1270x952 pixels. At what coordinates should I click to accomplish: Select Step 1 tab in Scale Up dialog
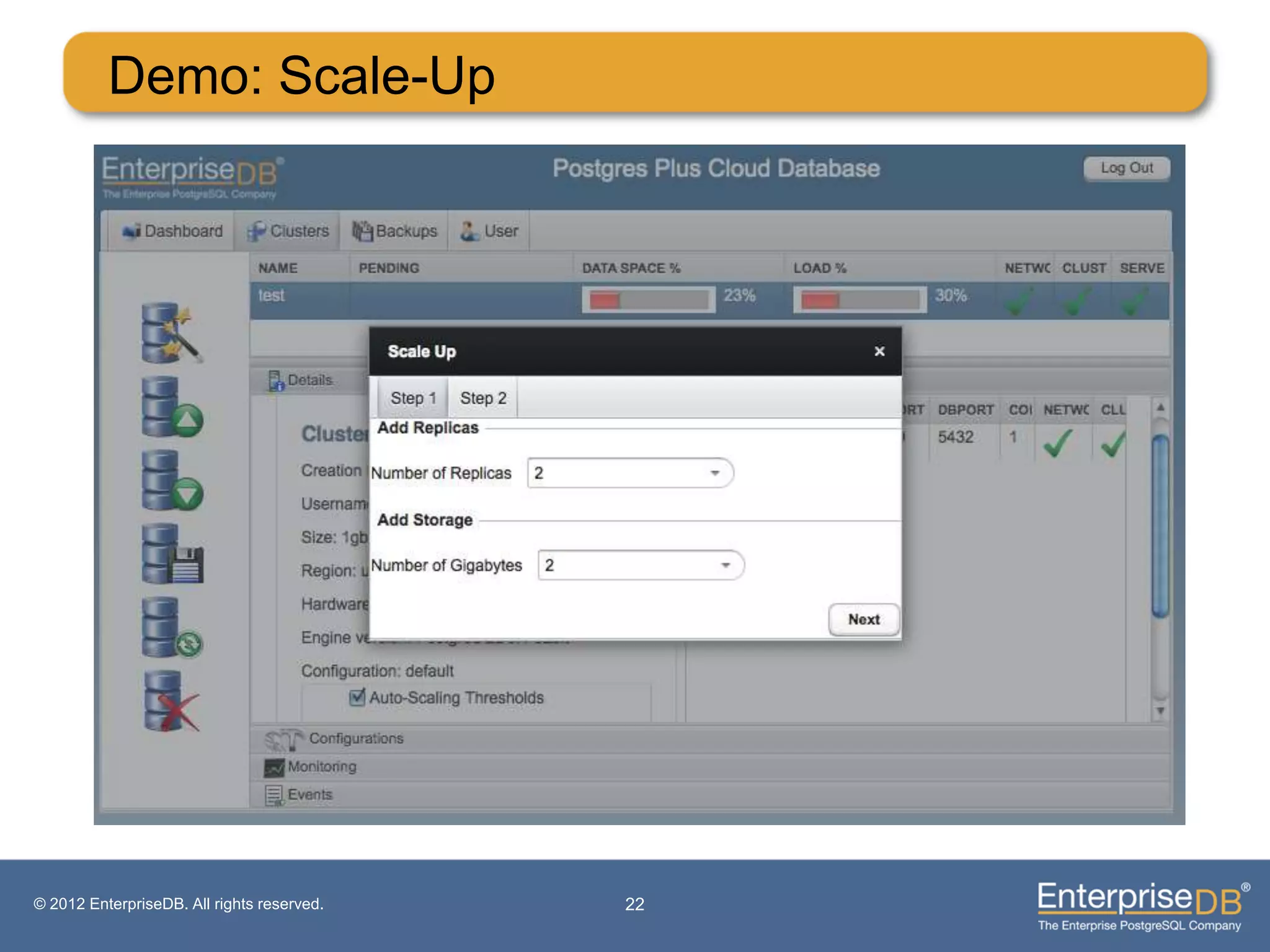413,398
